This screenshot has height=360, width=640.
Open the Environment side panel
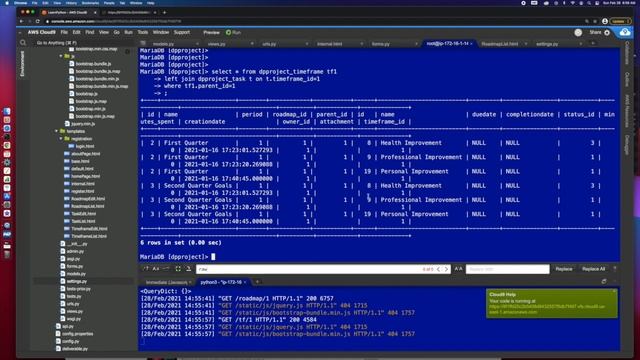pos(22,63)
